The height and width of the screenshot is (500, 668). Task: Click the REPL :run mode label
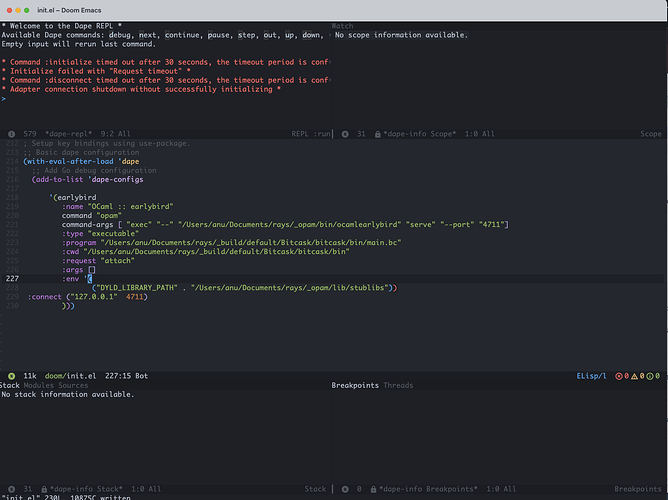pyautogui.click(x=311, y=134)
